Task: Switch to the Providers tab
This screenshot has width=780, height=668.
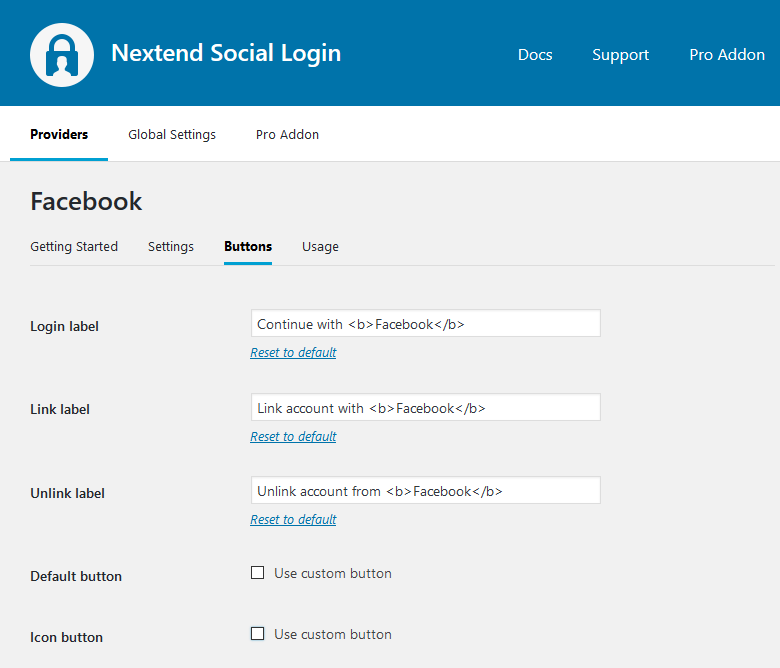Action: click(x=59, y=134)
